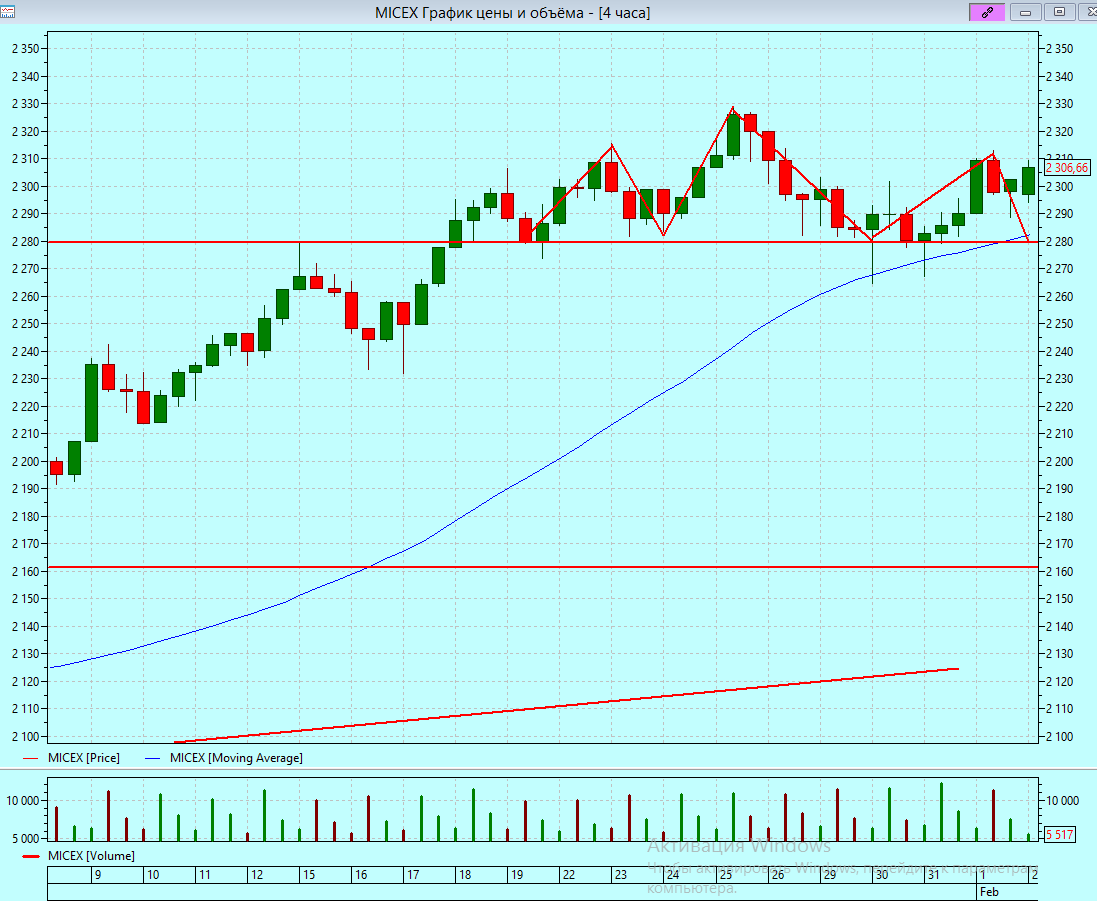This screenshot has width=1097, height=901.
Task: Click the 'Feb' month label on time axis
Action: click(x=989, y=892)
